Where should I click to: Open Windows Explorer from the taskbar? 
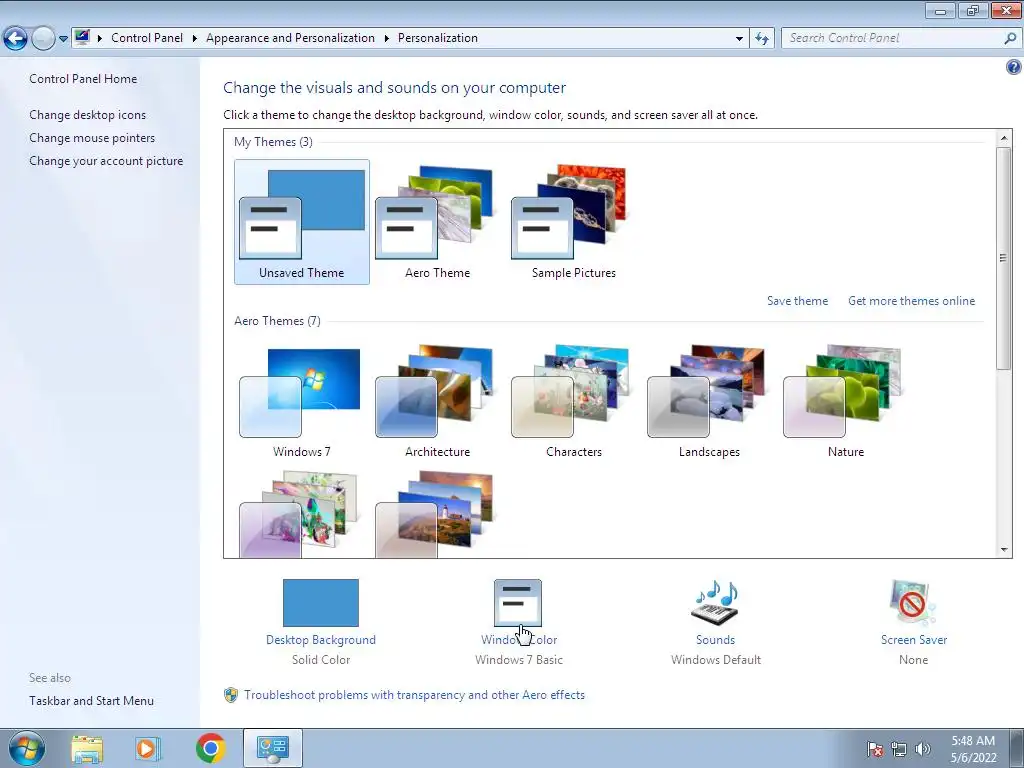[x=87, y=749]
